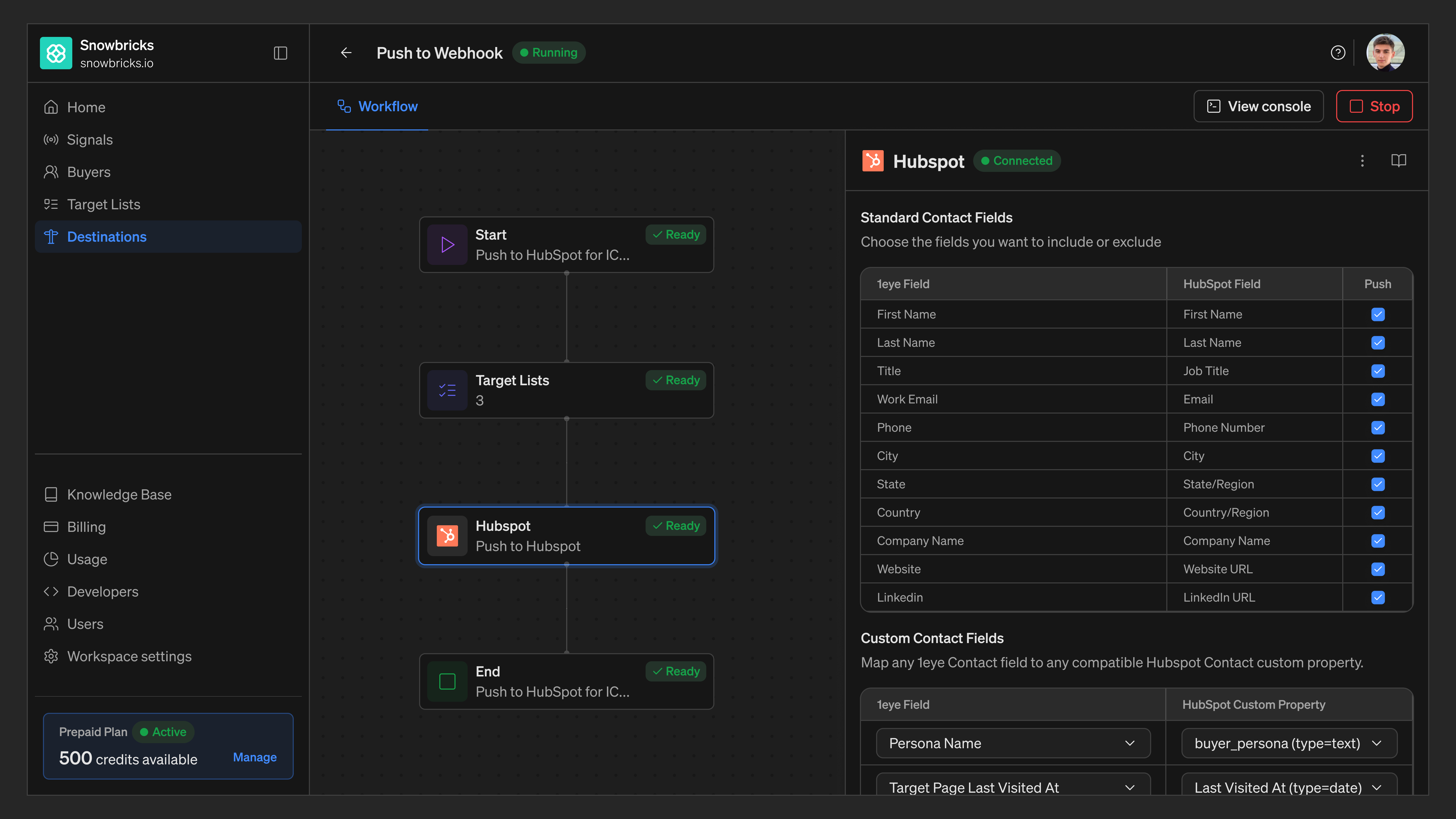Select Destinations in the sidebar
The height and width of the screenshot is (819, 1456).
click(x=168, y=237)
